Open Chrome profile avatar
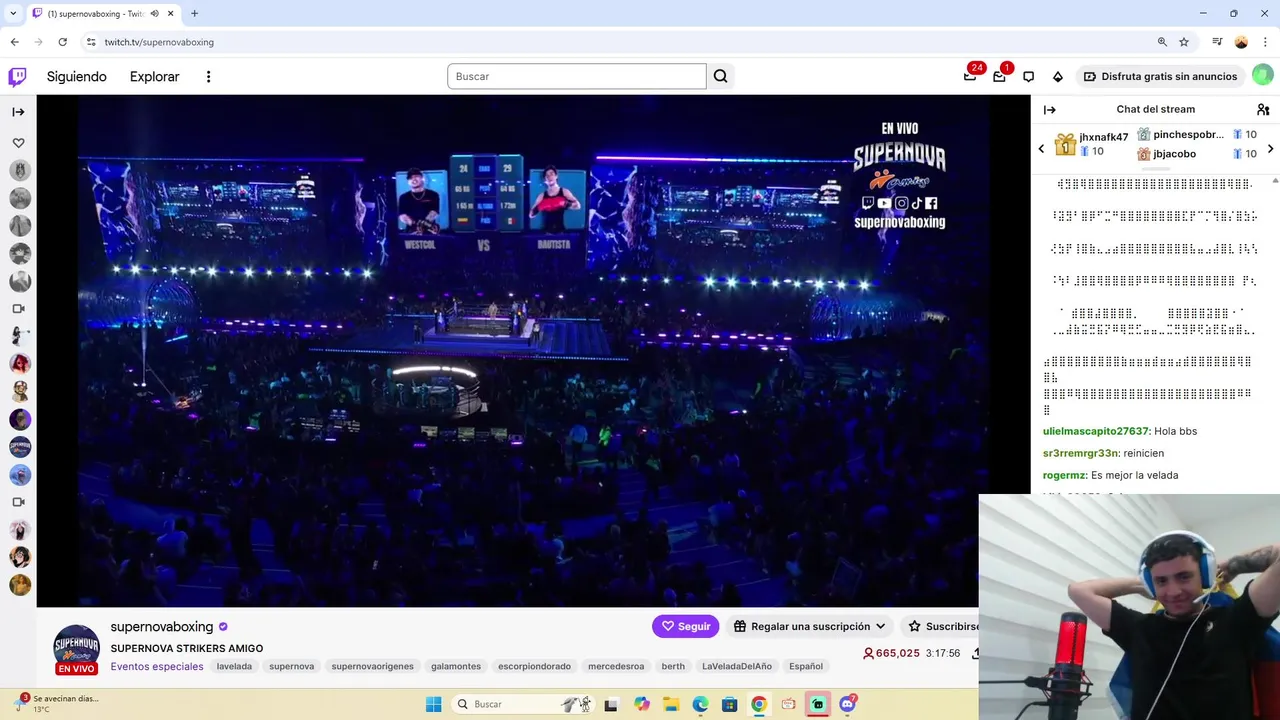The width and height of the screenshot is (1280, 720). [1241, 42]
